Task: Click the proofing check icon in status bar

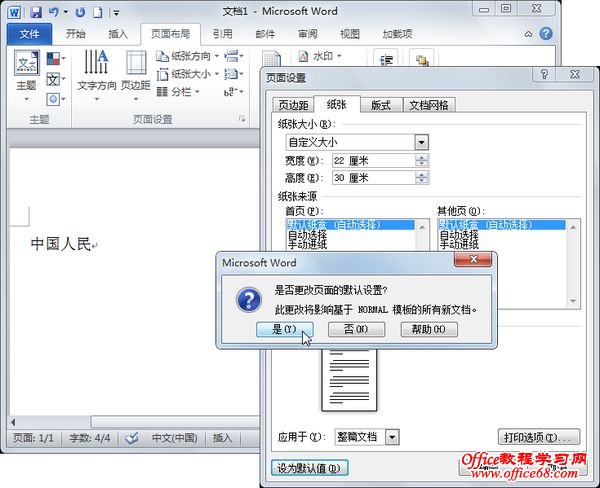Action: (x=132, y=437)
